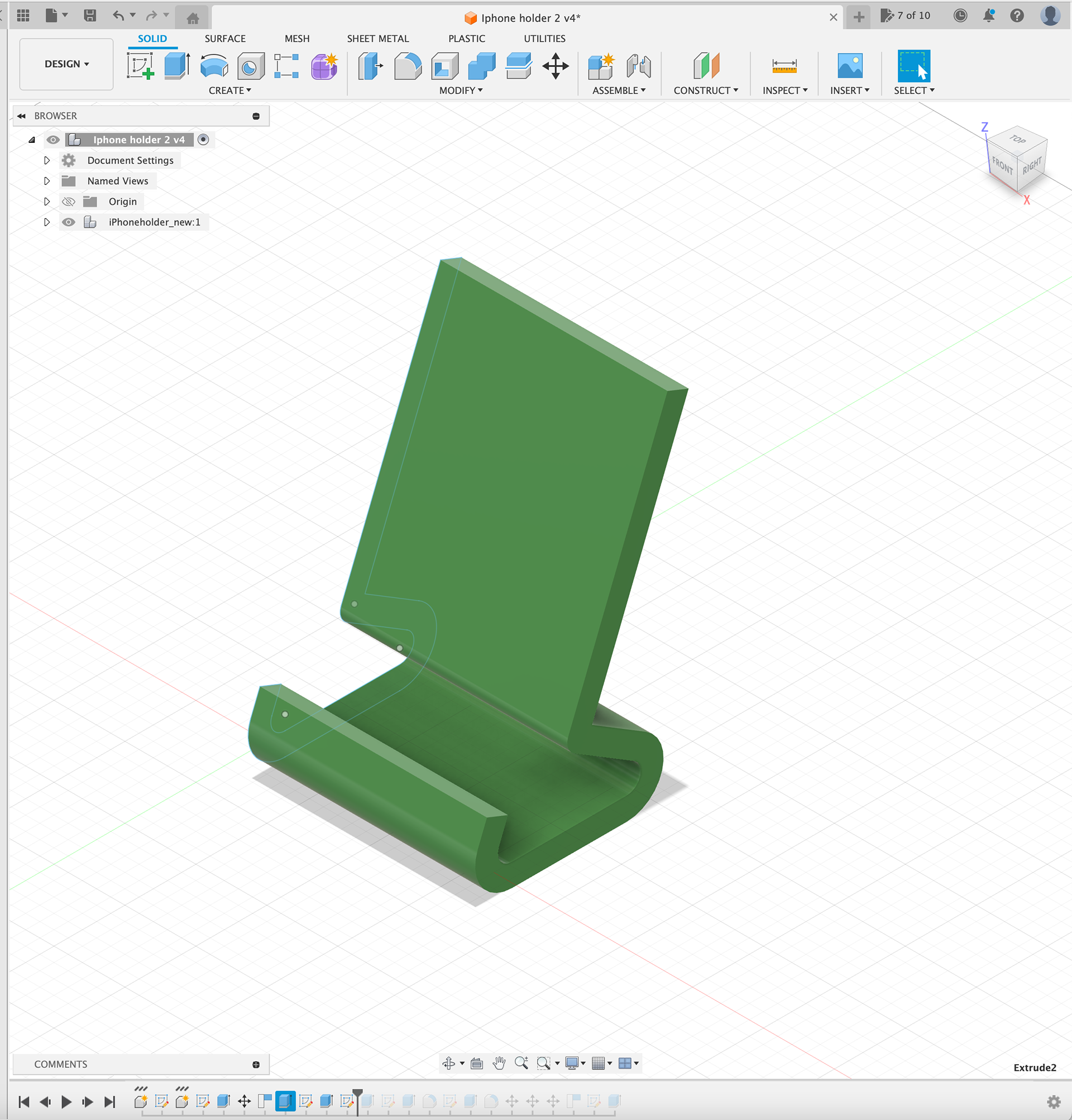
Task: Expand the Origin folder
Action: pyautogui.click(x=47, y=201)
